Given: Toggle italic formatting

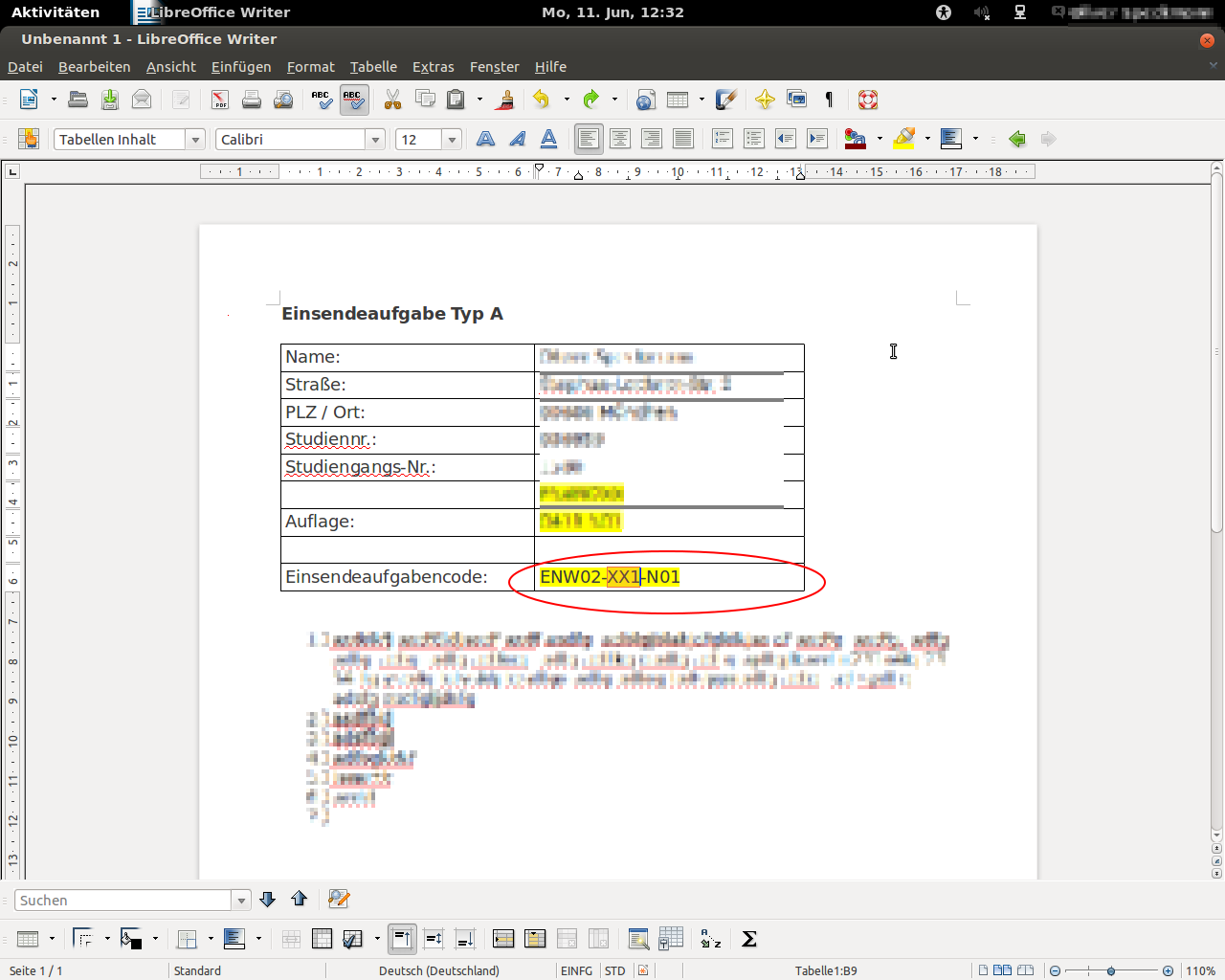Looking at the screenshot, I should 518,140.
